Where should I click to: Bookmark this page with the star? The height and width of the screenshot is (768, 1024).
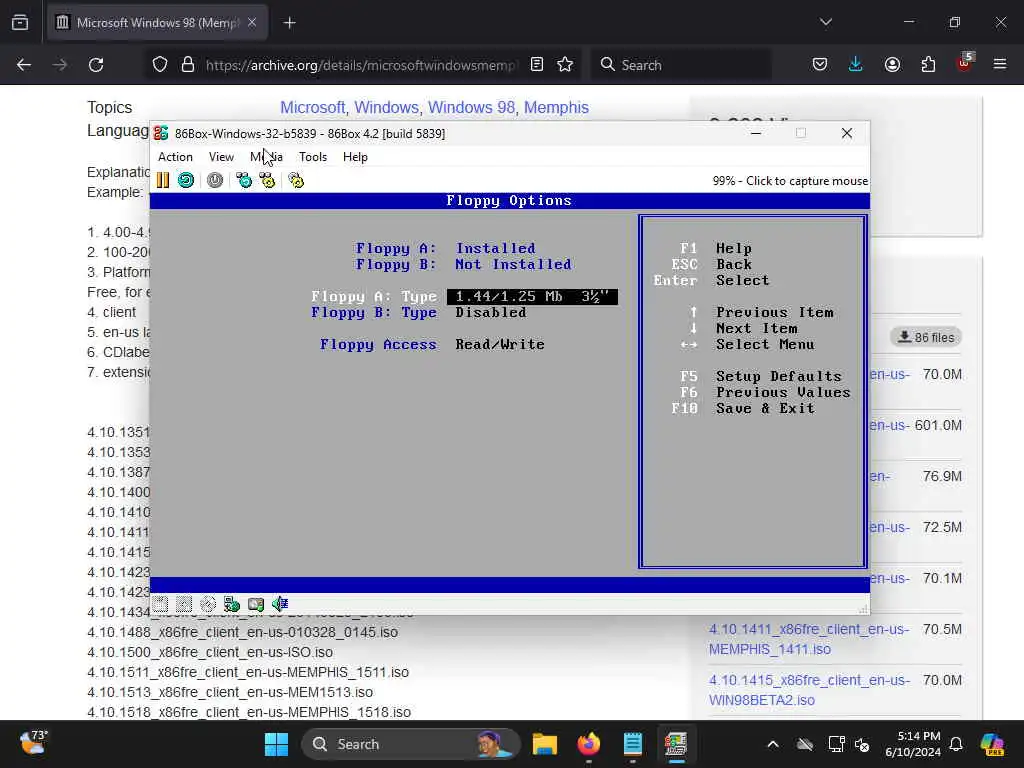(565, 64)
